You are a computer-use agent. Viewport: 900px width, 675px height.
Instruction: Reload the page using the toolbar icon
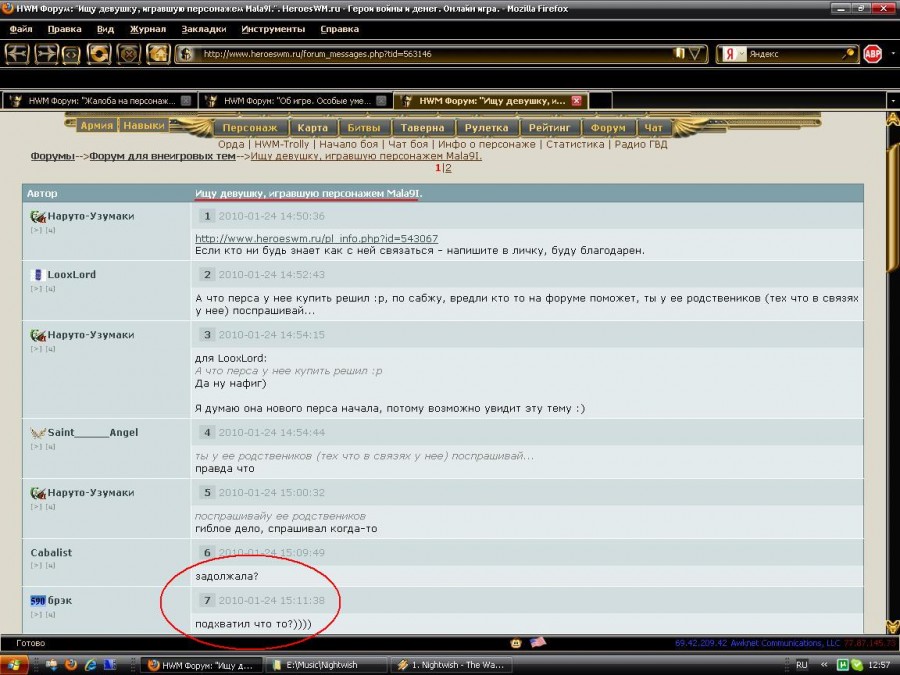(x=99, y=54)
